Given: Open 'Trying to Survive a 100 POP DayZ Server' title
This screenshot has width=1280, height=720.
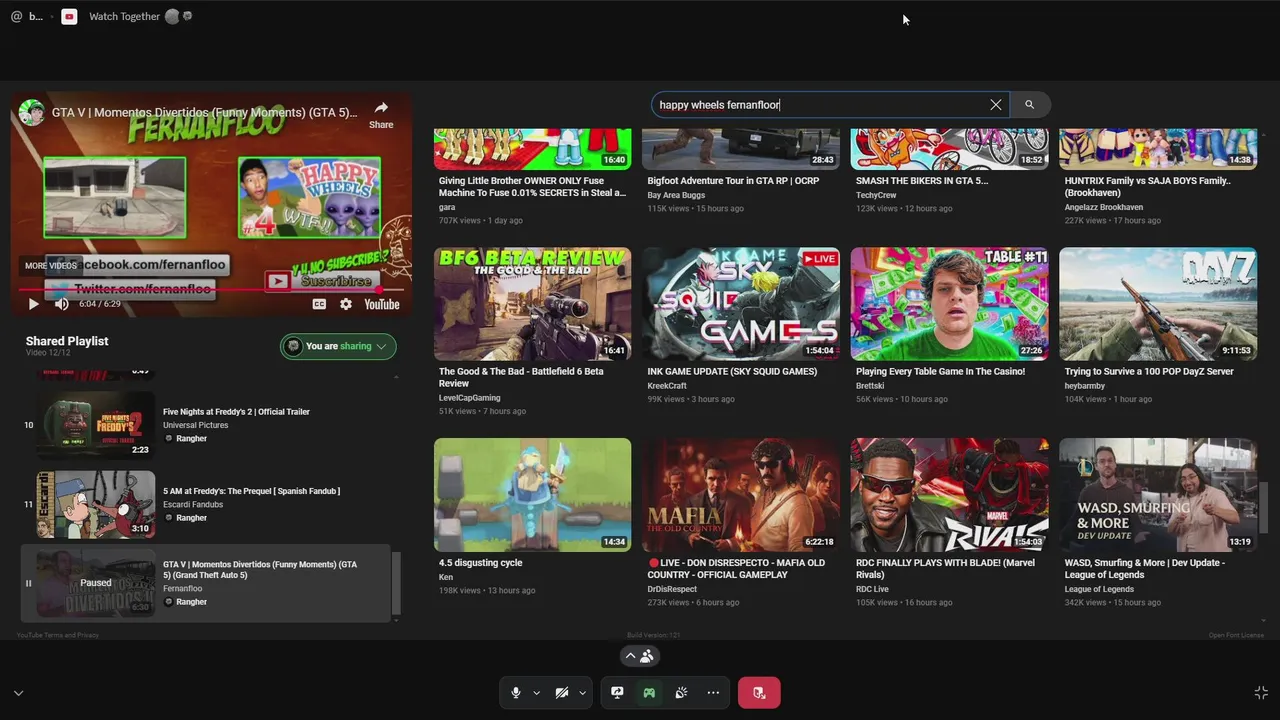Looking at the screenshot, I should point(1149,371).
